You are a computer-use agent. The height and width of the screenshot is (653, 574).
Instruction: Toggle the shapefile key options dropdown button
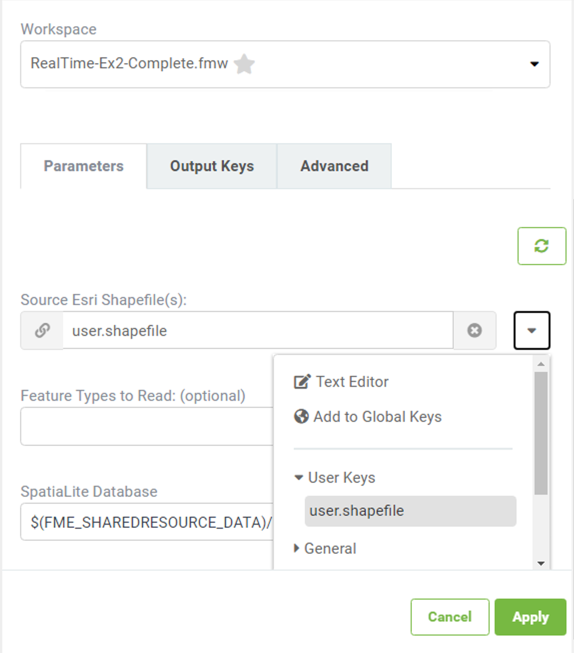click(532, 330)
